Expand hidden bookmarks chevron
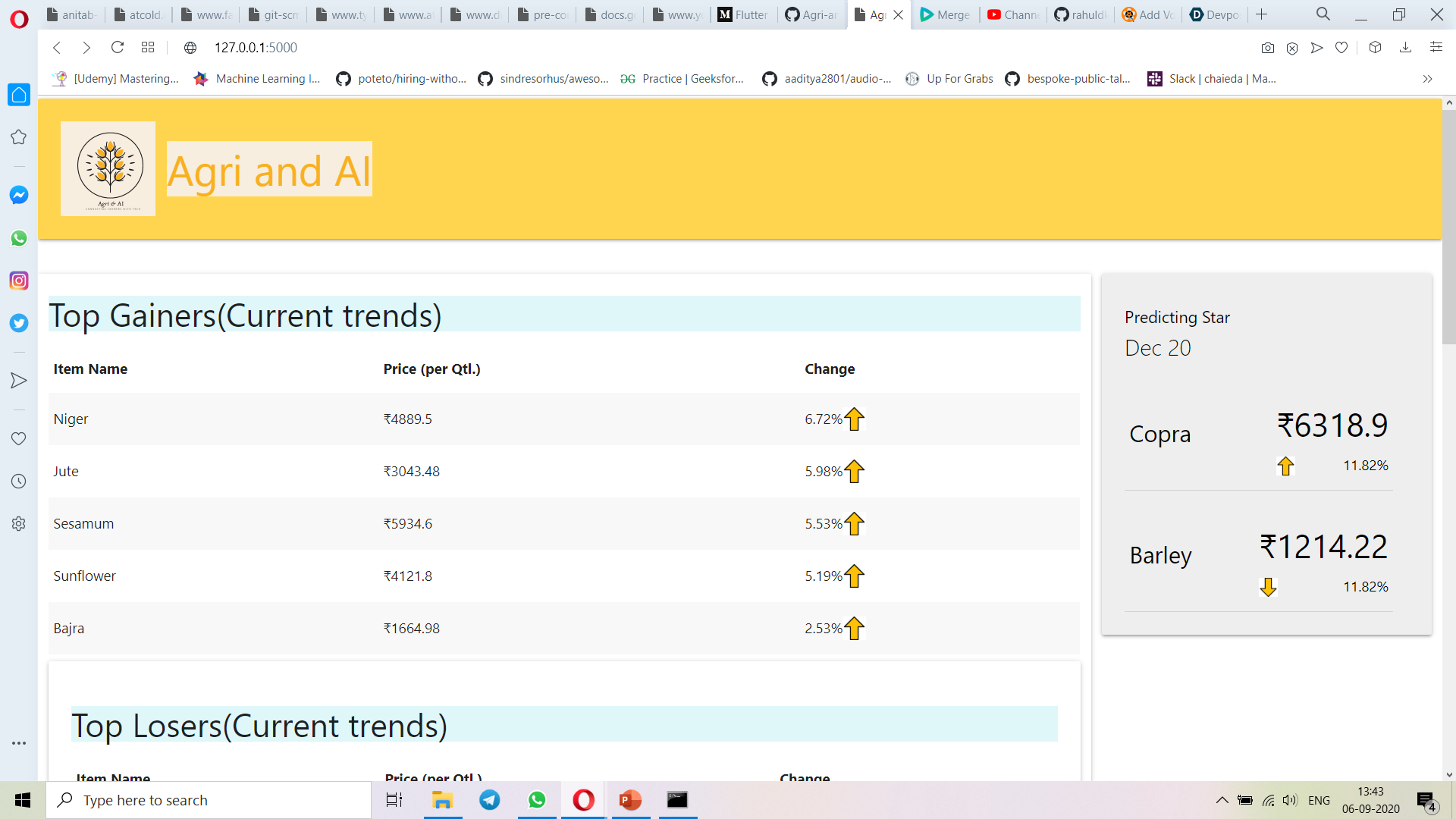The height and width of the screenshot is (819, 1456). pyautogui.click(x=1427, y=79)
